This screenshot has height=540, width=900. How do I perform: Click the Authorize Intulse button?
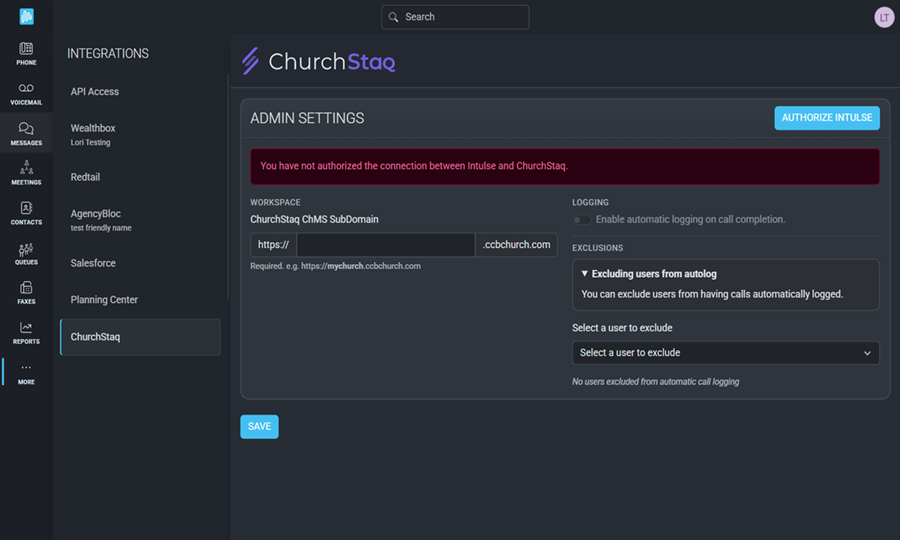pos(827,118)
